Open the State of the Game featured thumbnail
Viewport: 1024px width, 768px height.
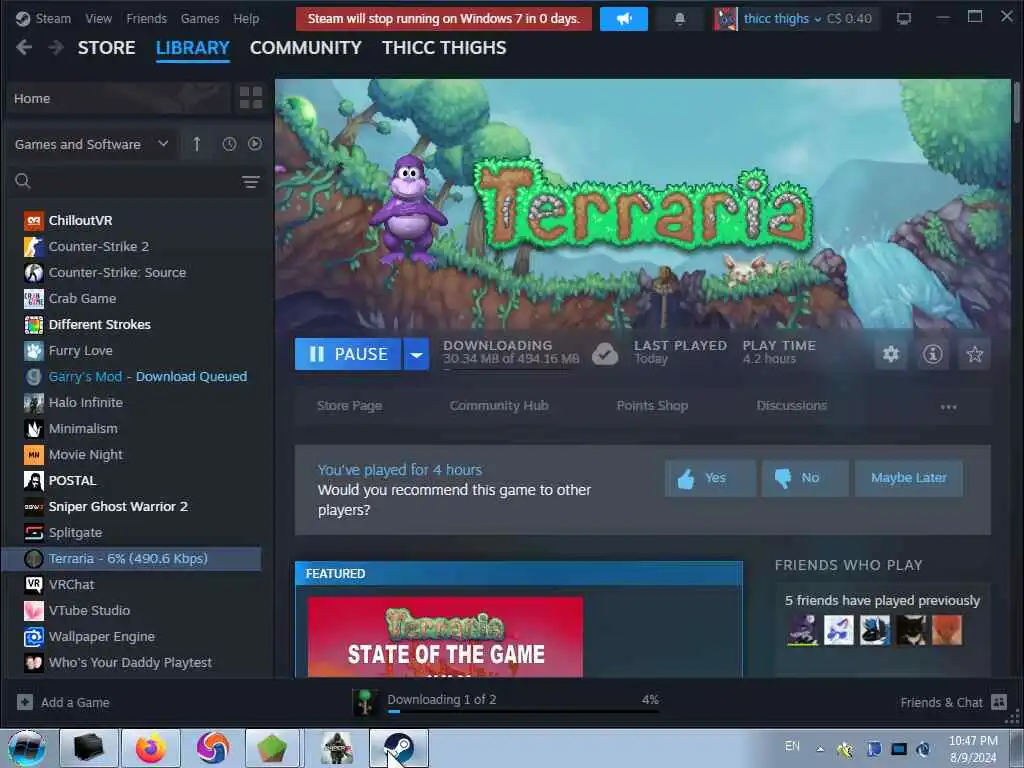pyautogui.click(x=445, y=637)
